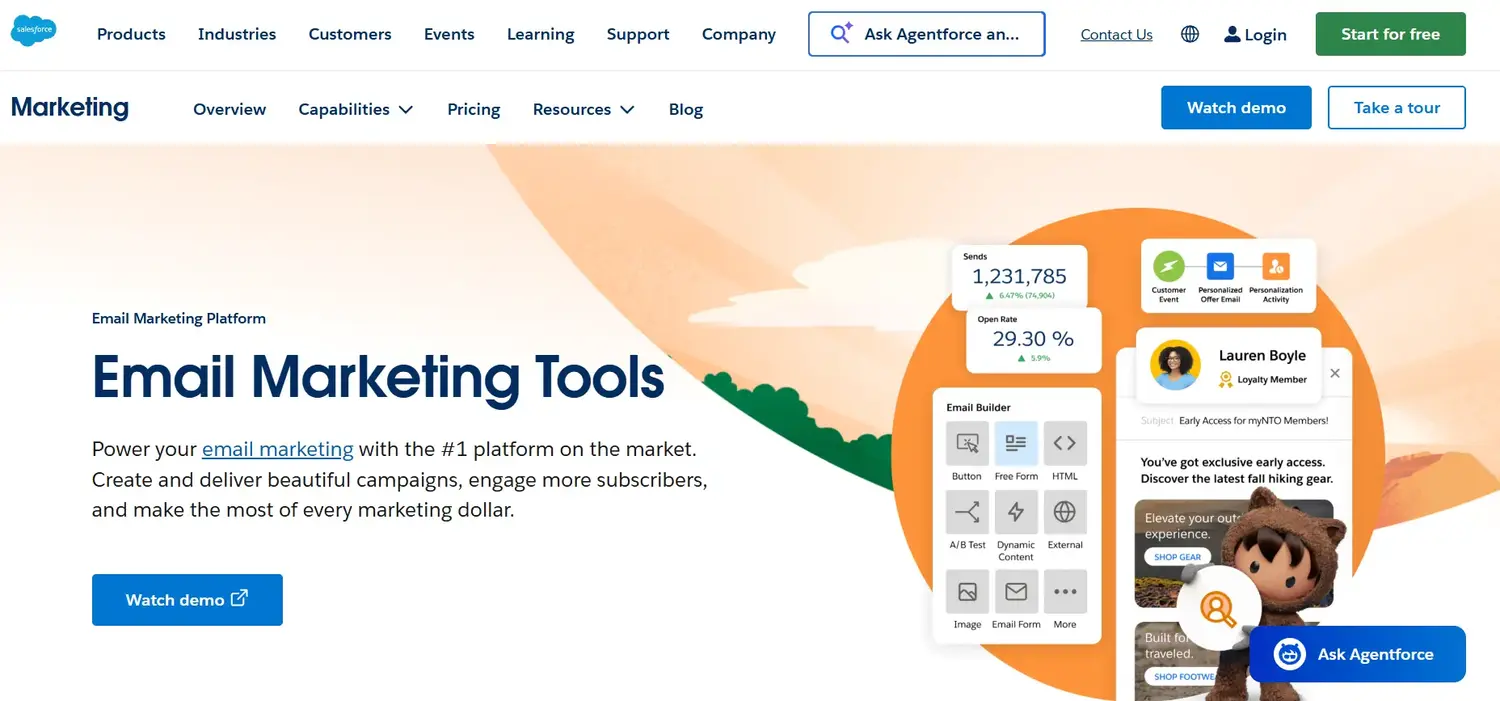Click the Take a tour button
Viewport: 1500px width, 701px height.
[1397, 107]
